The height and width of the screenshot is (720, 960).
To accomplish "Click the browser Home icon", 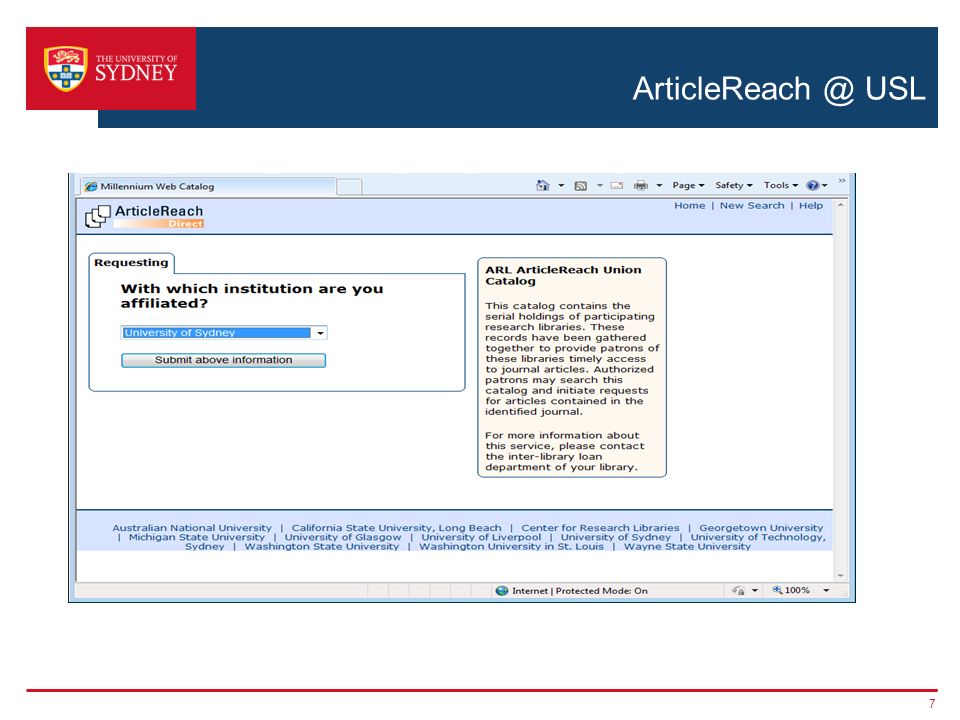I will [x=542, y=186].
